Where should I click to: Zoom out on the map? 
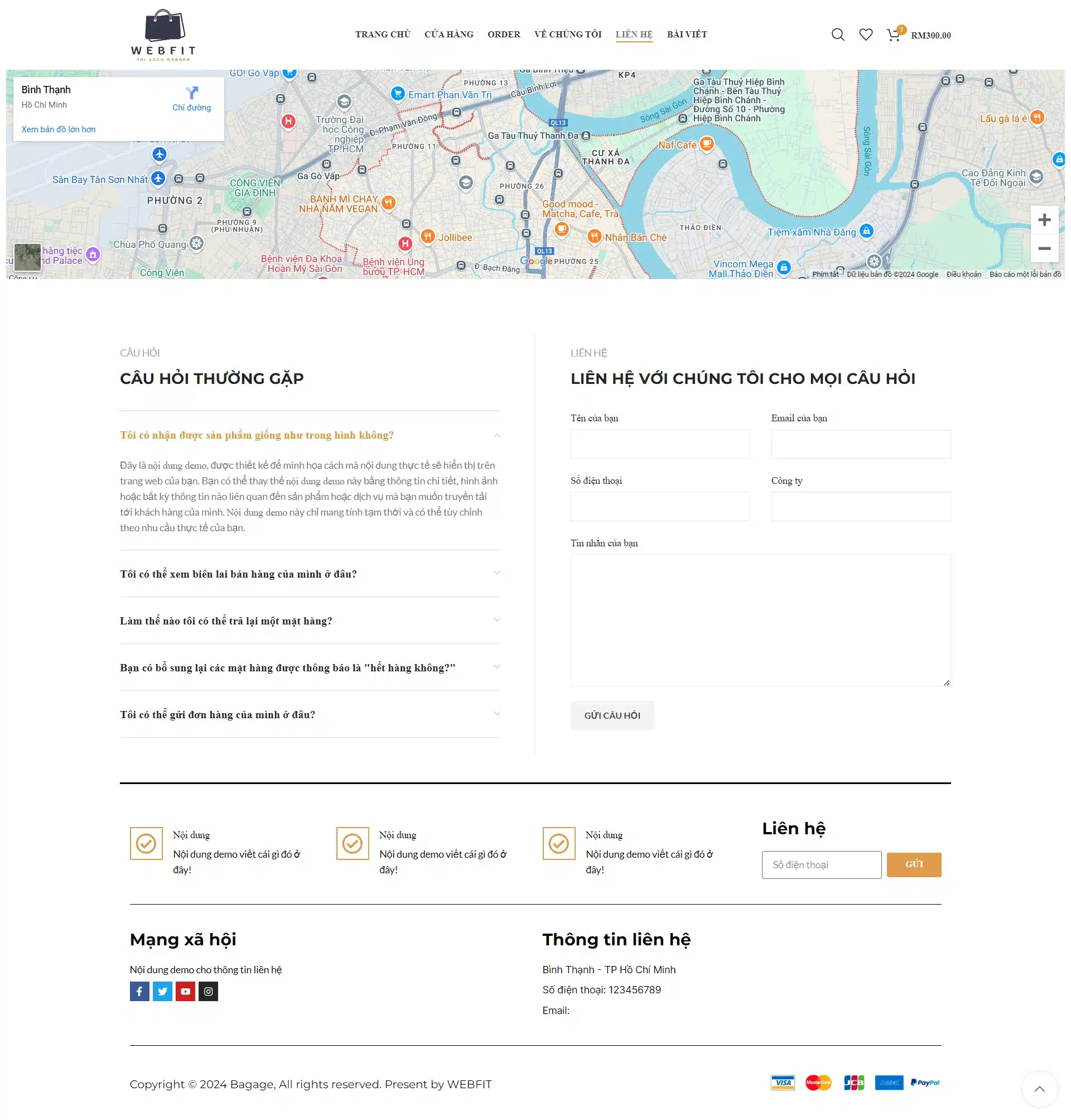(x=1044, y=248)
